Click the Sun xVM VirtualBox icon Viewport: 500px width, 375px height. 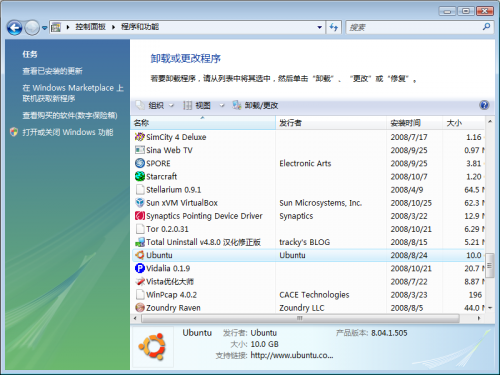(x=140, y=203)
